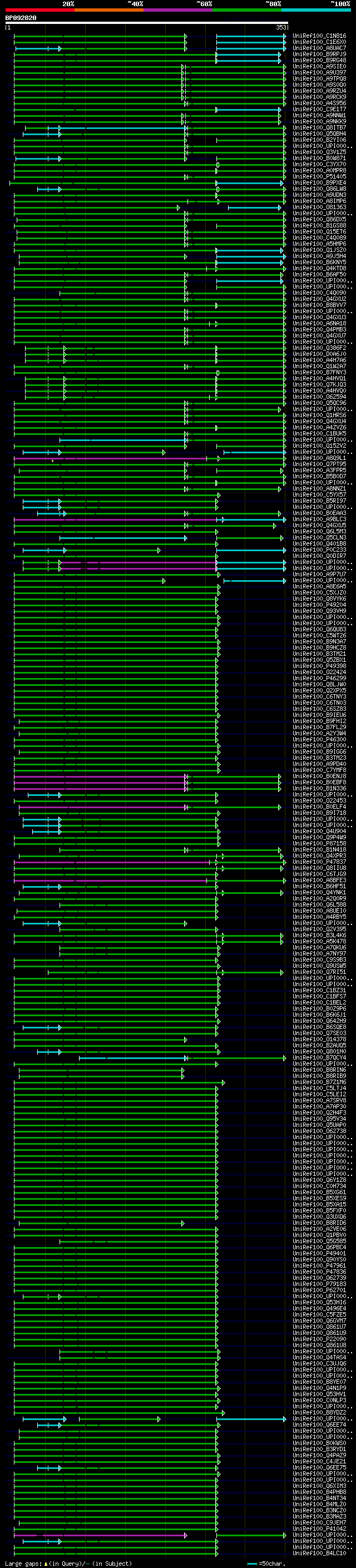Viewport: 356px width, 1568px height.
Task: Select the UniRef100_B0ELF4 entry
Action: pyautogui.click(x=319, y=807)
